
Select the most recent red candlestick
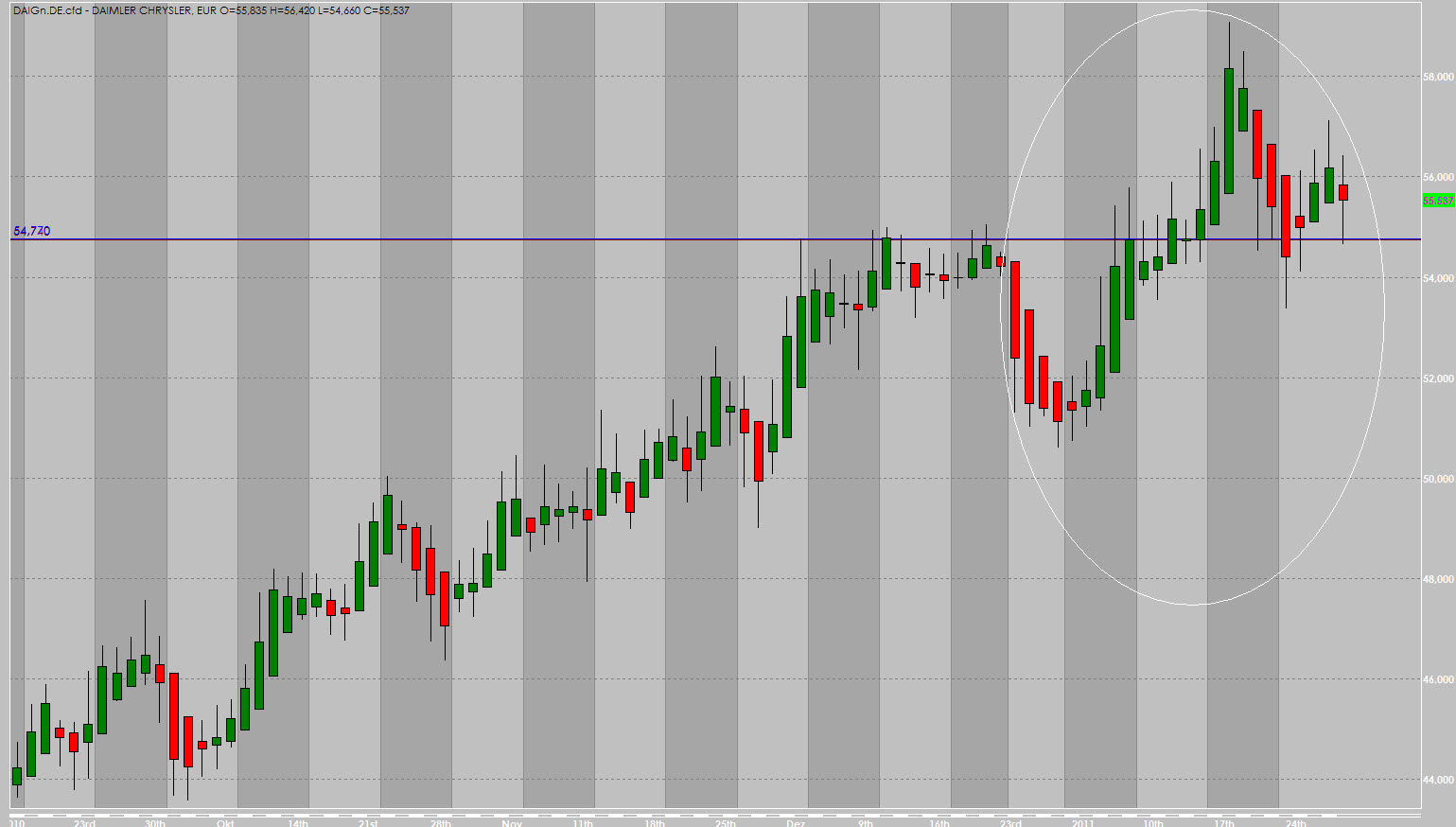[x=1343, y=193]
